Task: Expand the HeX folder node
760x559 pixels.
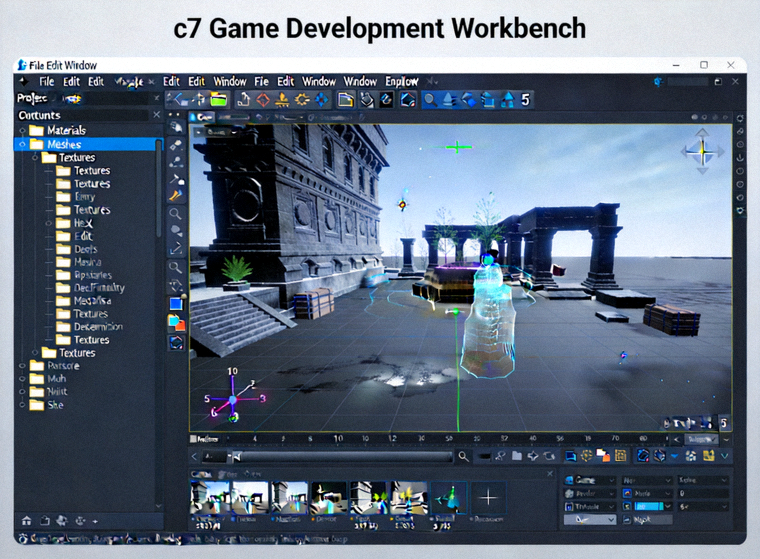Action: [48, 223]
